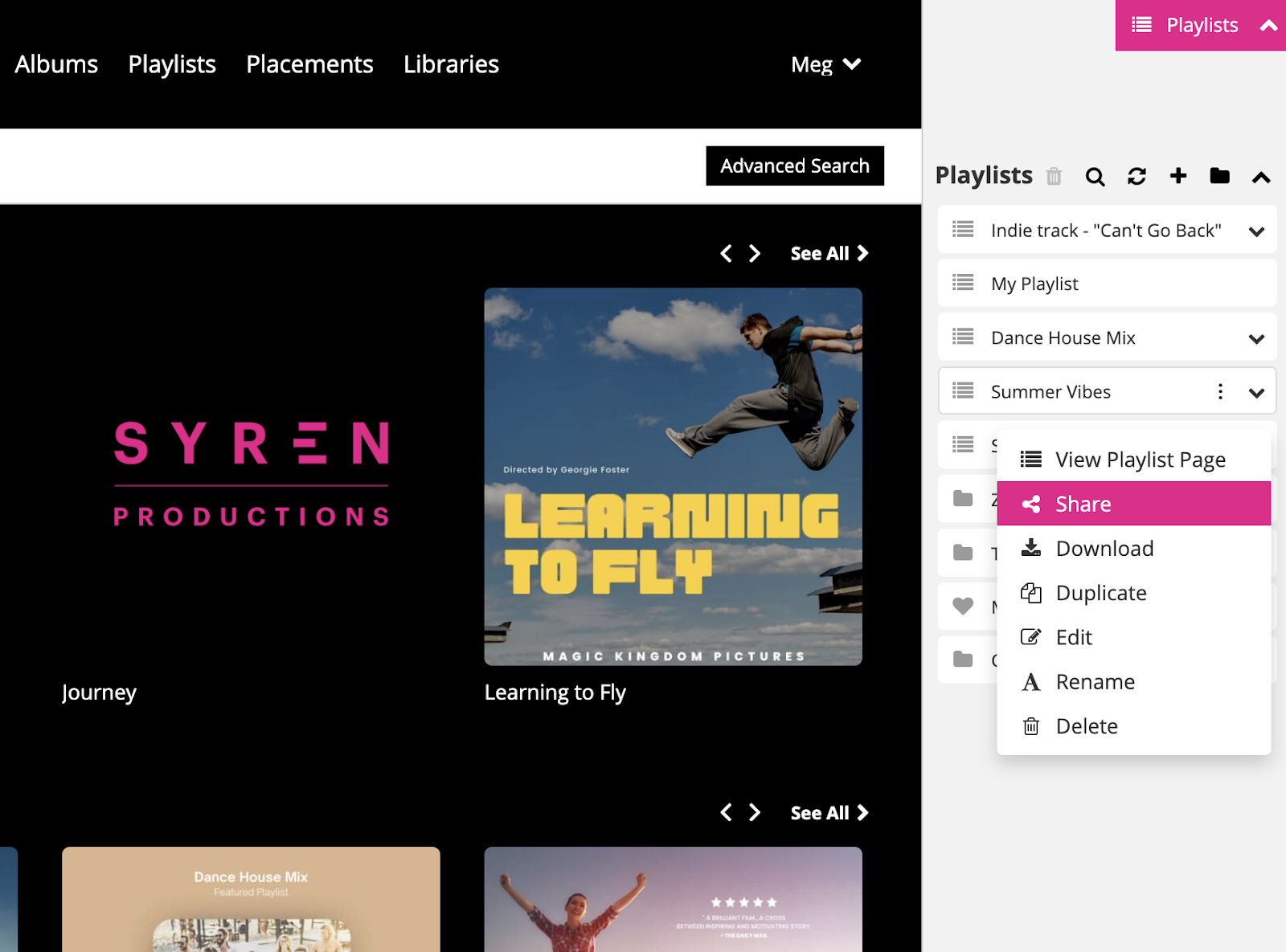Click the list icon beside My Playlist

point(963,283)
